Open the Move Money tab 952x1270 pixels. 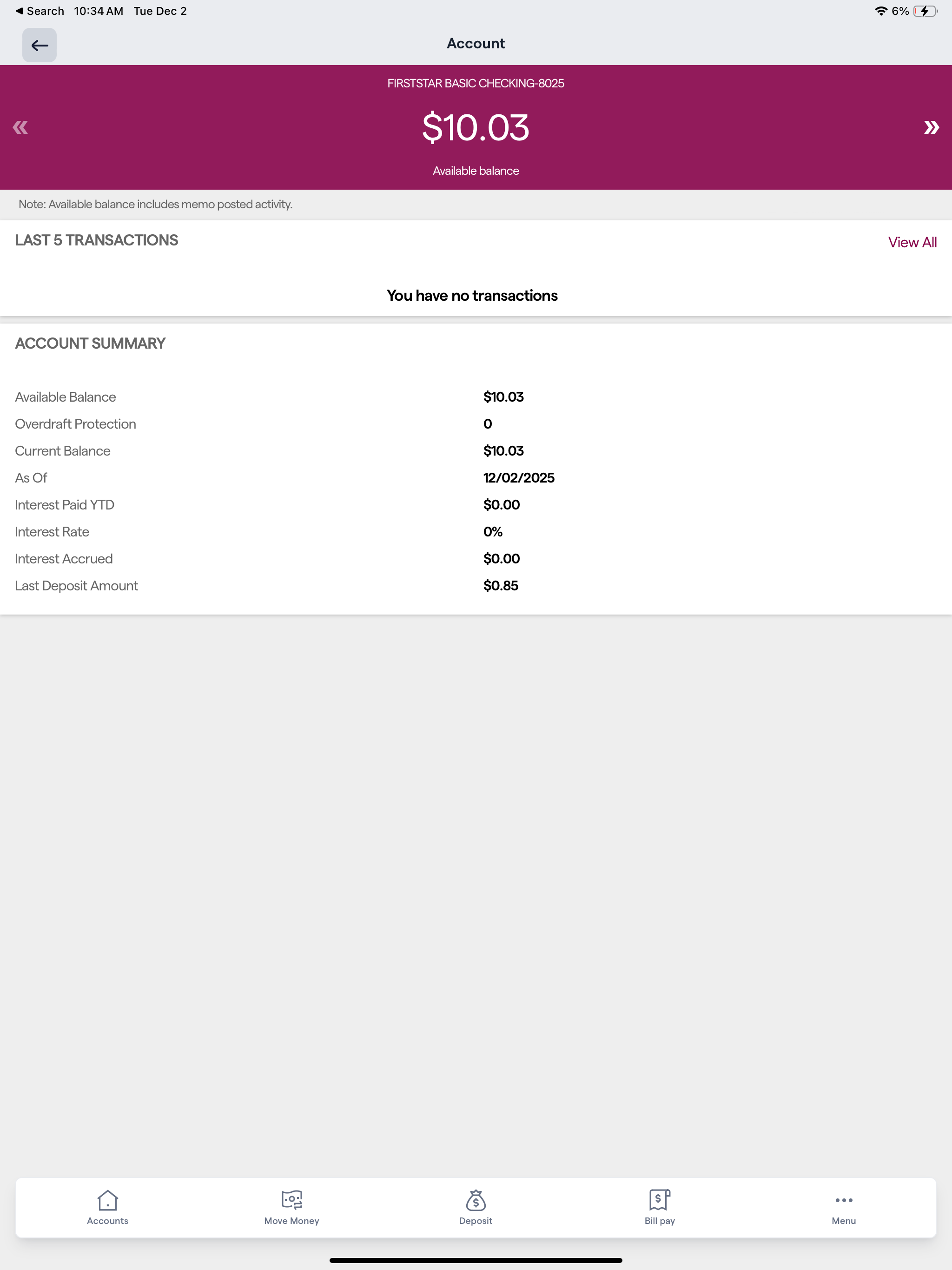[x=291, y=1207]
